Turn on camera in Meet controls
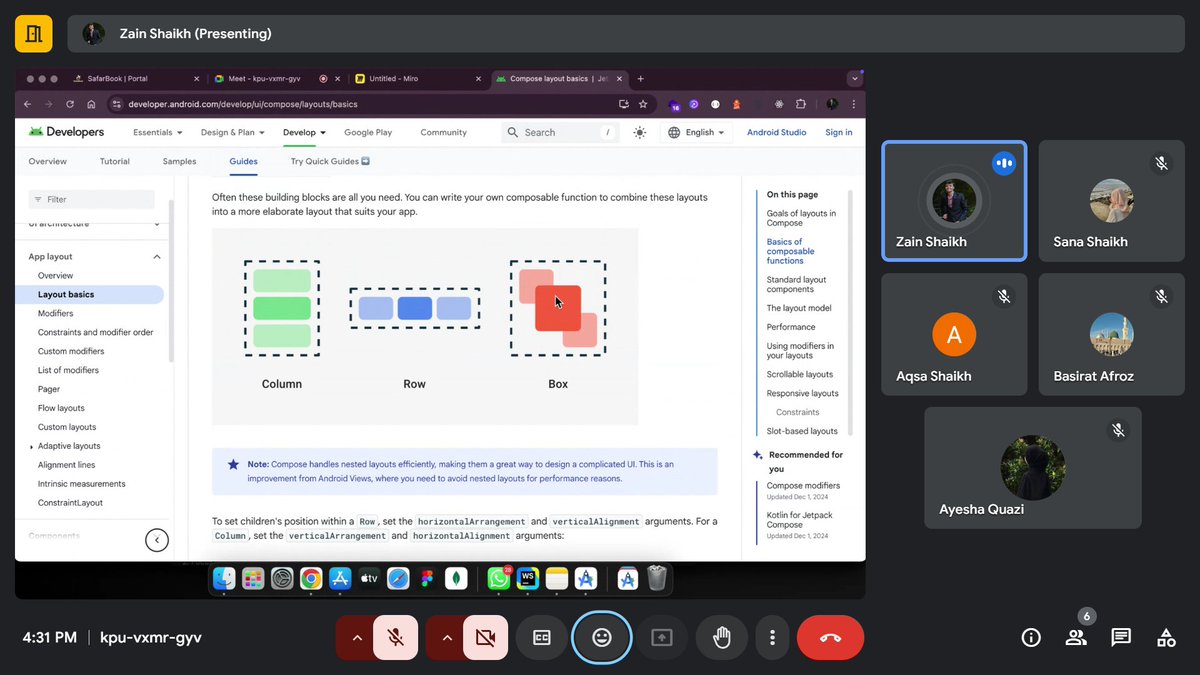 click(x=485, y=637)
